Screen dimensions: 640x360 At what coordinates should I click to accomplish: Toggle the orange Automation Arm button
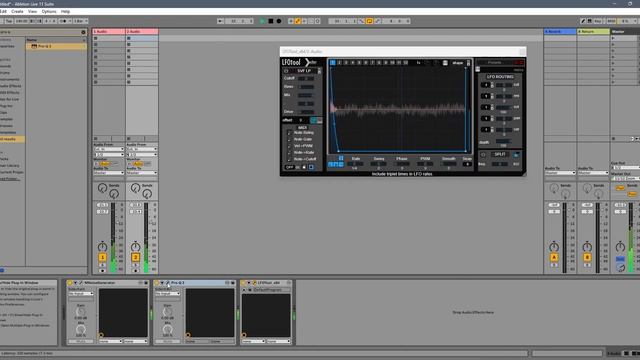(298, 21)
